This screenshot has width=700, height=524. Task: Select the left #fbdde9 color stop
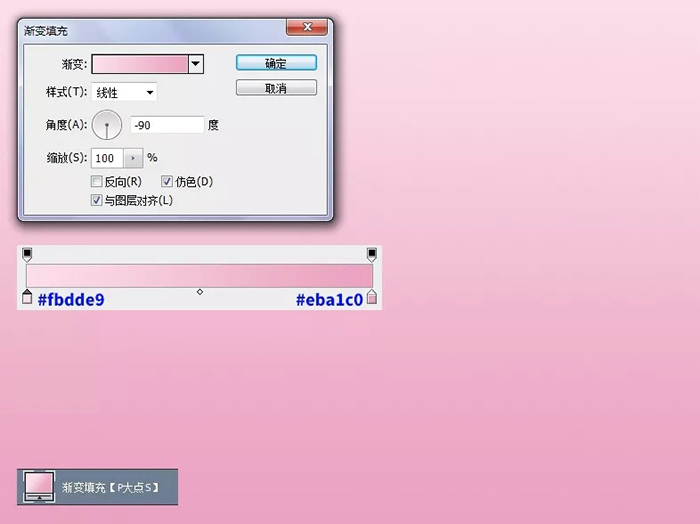(x=27, y=297)
